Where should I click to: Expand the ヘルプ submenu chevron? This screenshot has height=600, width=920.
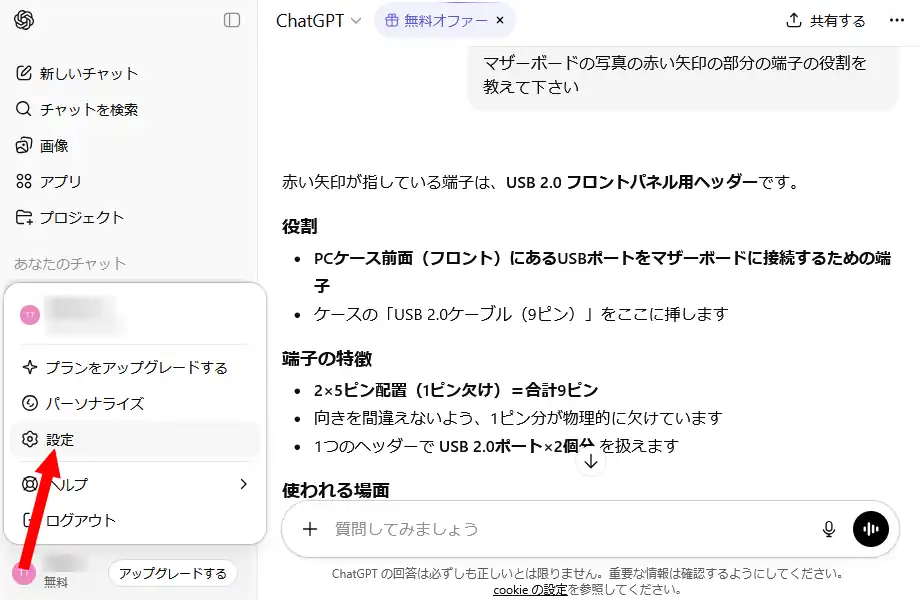pyautogui.click(x=243, y=483)
